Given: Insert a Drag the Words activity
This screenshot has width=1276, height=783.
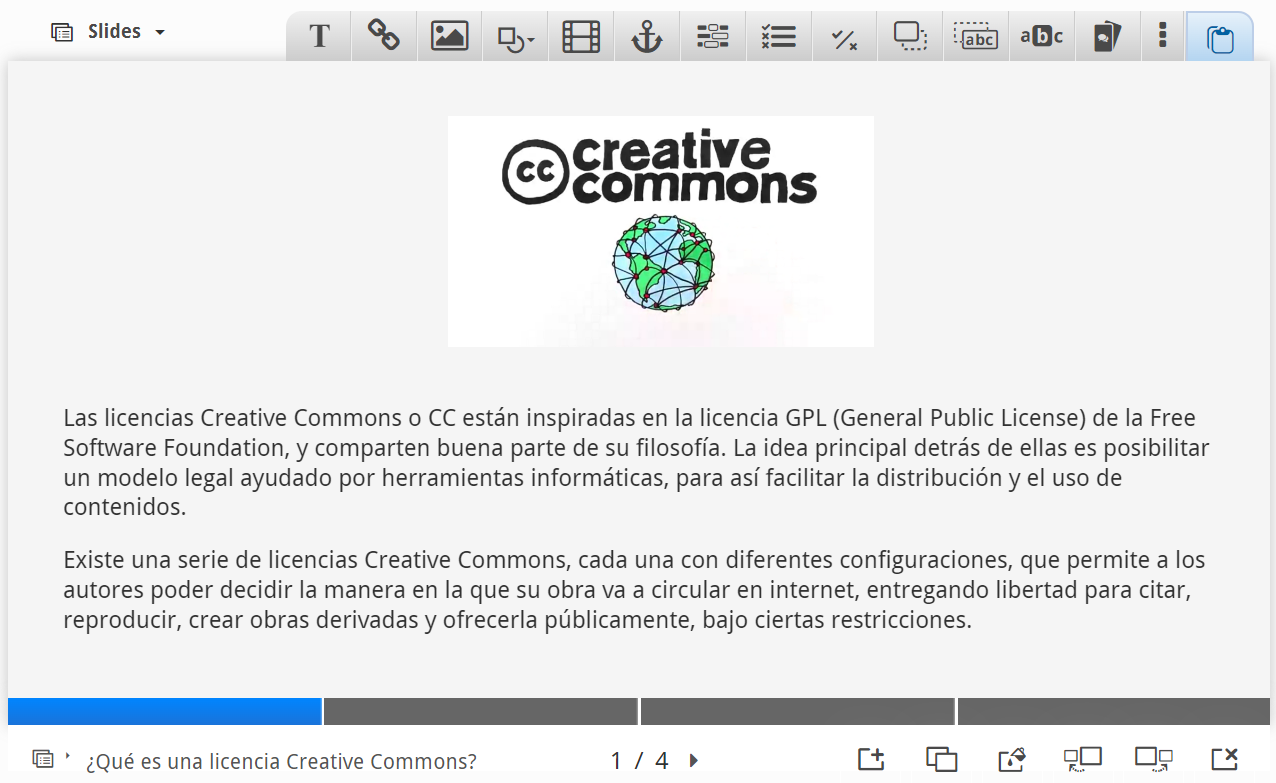Looking at the screenshot, I should tap(976, 37).
